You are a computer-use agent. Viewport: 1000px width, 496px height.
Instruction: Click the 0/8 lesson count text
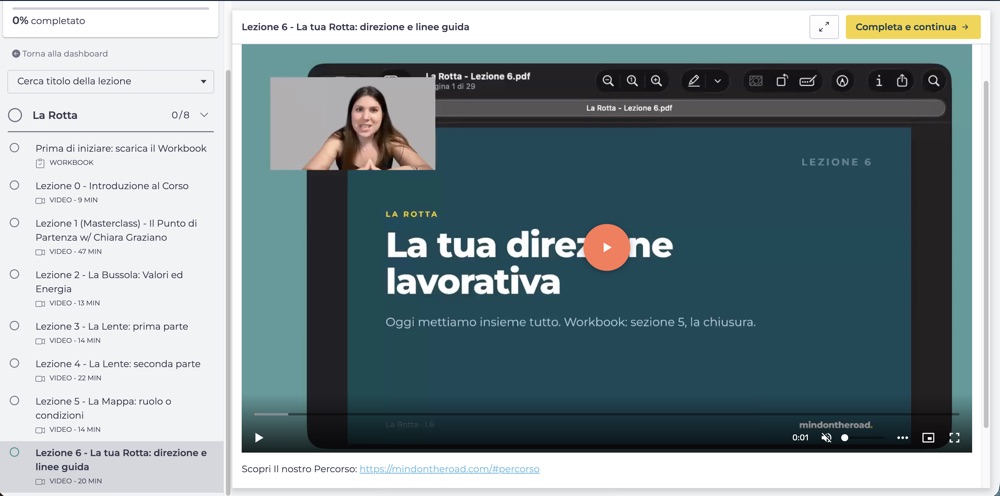pos(180,115)
